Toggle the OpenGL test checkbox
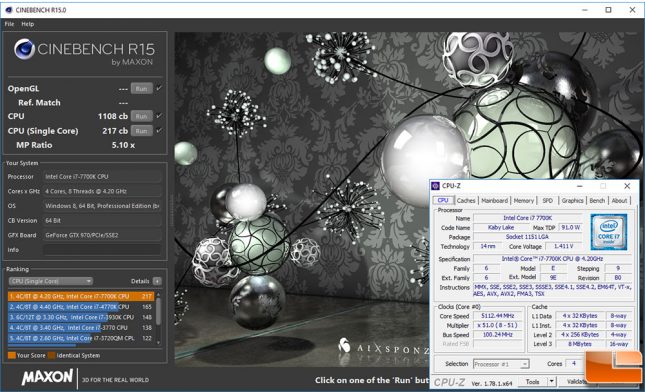The width and height of the screenshot is (645, 392). click(x=159, y=88)
